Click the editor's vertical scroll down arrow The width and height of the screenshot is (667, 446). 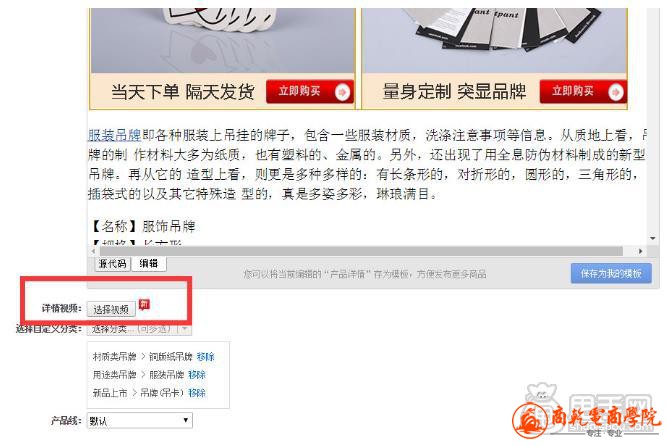[653, 238]
